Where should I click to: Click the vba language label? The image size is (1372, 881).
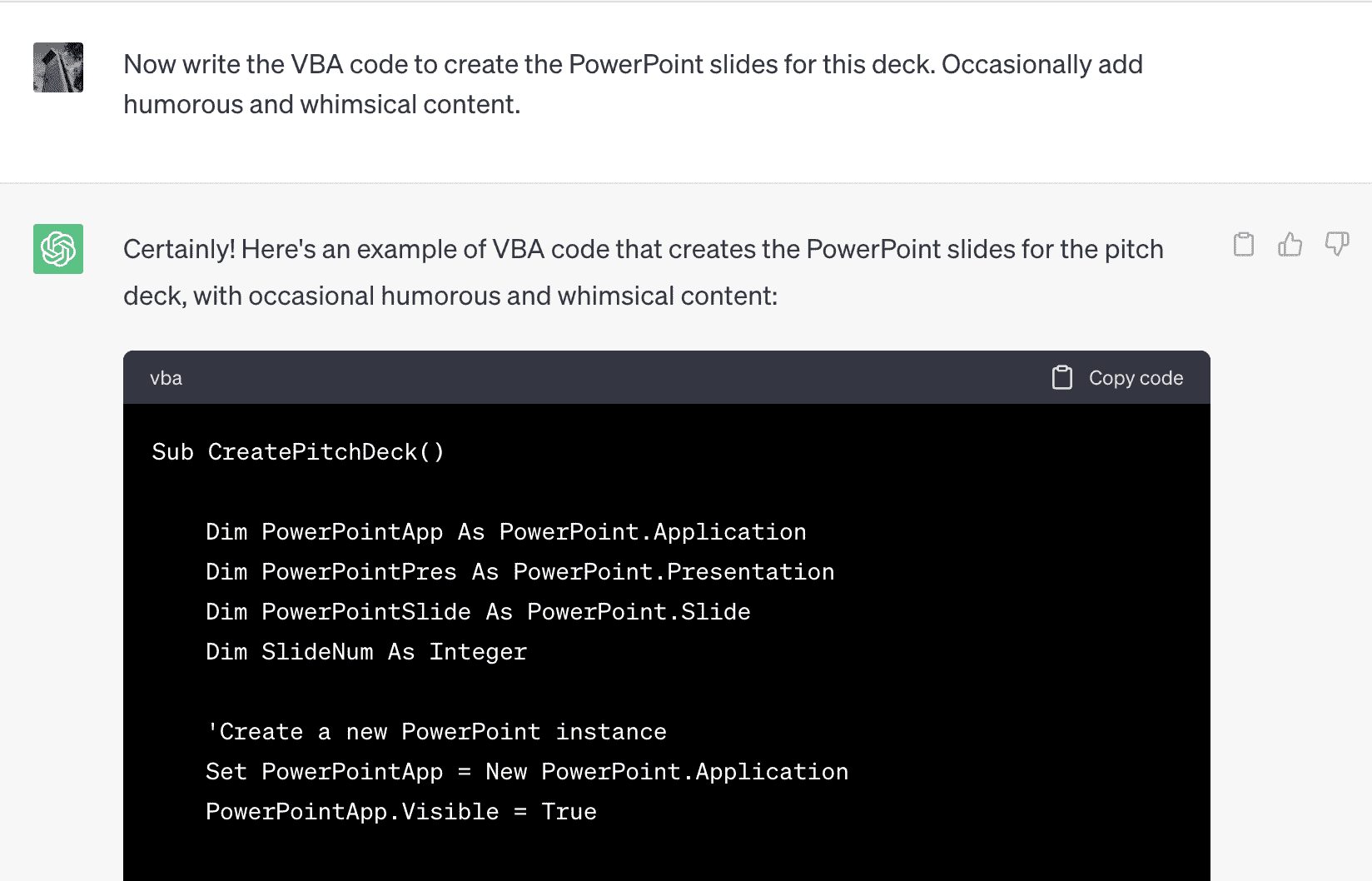pyautogui.click(x=166, y=378)
